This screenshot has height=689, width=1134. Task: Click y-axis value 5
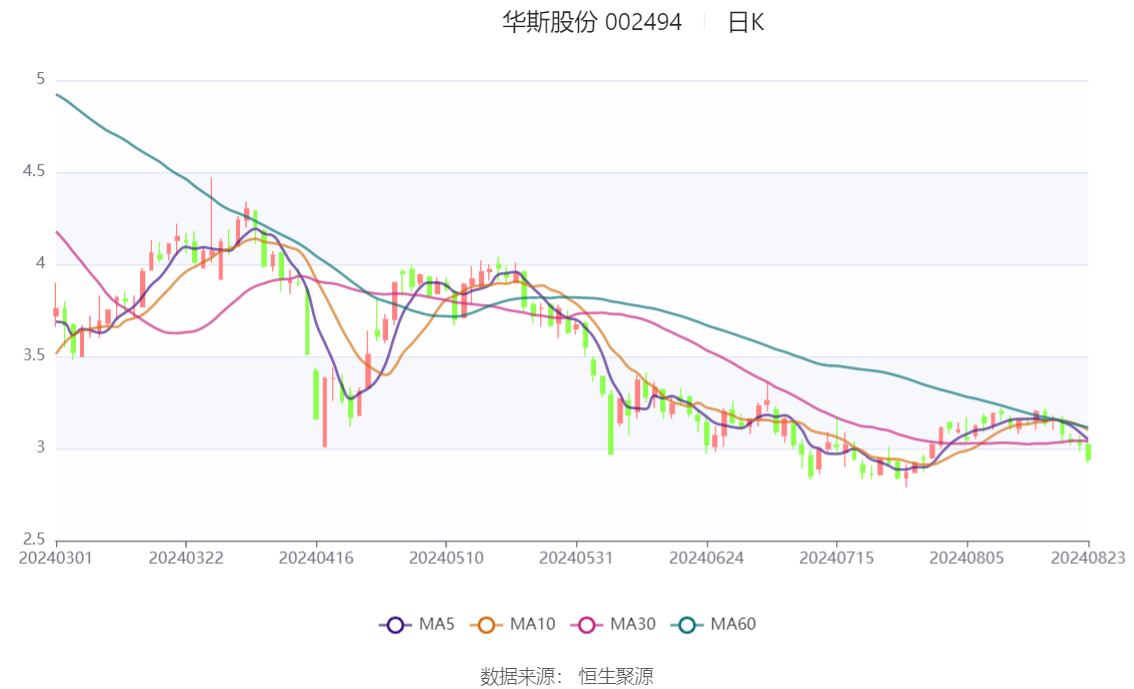pyautogui.click(x=40, y=79)
